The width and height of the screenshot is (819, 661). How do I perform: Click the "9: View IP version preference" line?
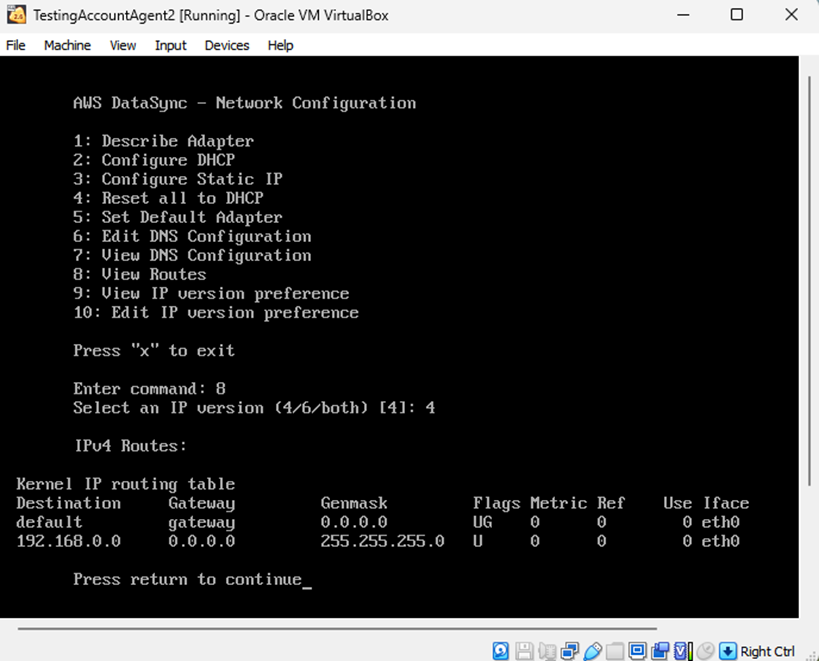coord(211,293)
